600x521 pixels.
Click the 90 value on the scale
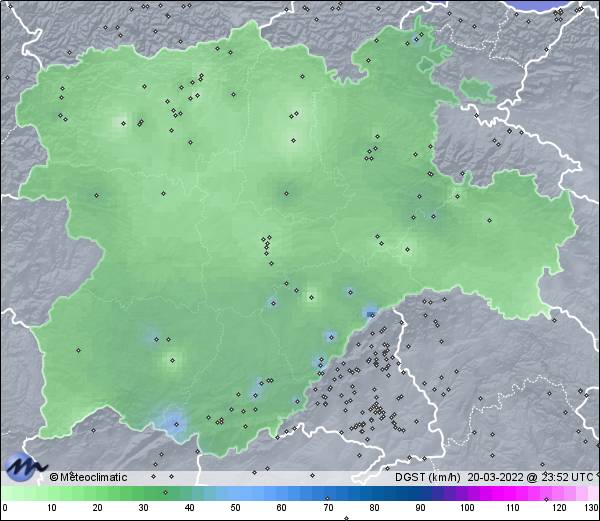coord(420,508)
